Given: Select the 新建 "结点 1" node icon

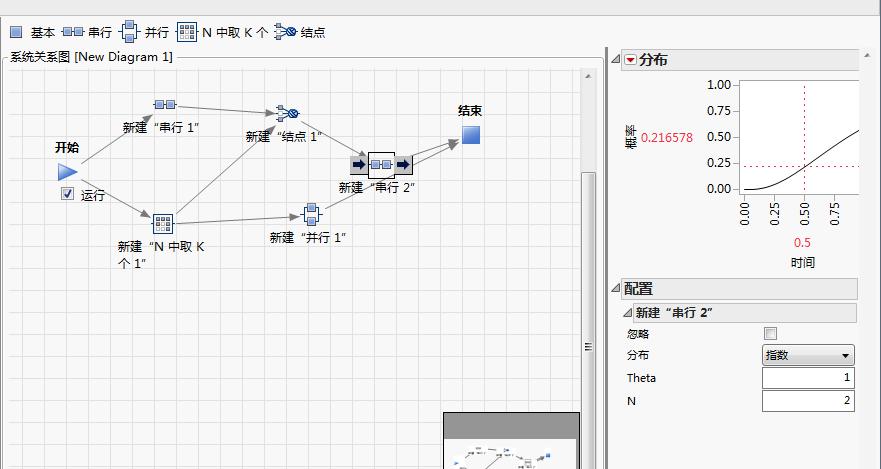Looking at the screenshot, I should 287,113.
